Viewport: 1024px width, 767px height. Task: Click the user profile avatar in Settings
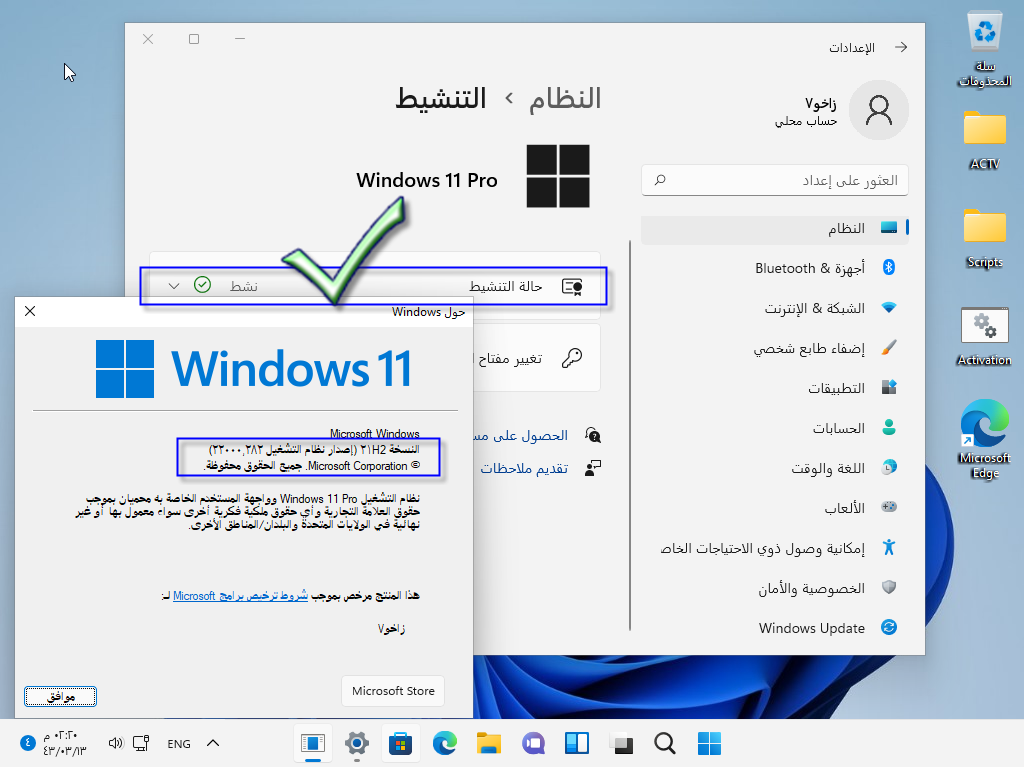[878, 110]
